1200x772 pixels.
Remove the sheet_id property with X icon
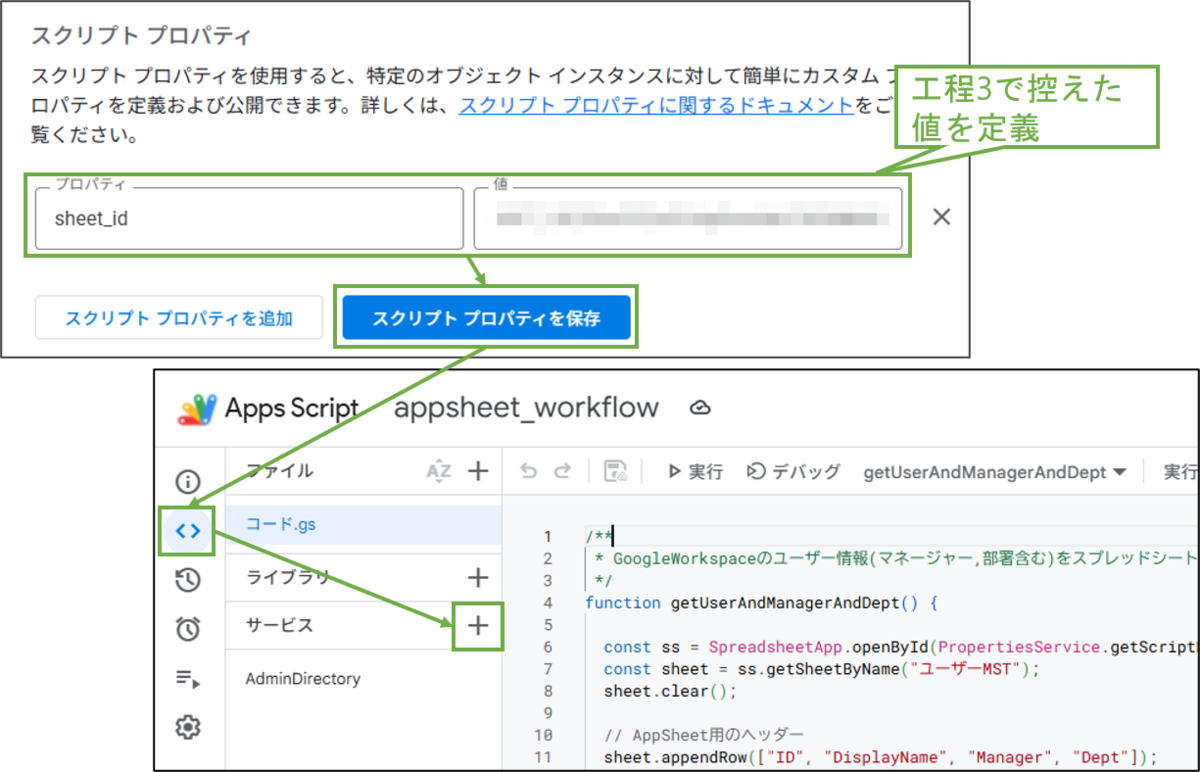tap(941, 217)
